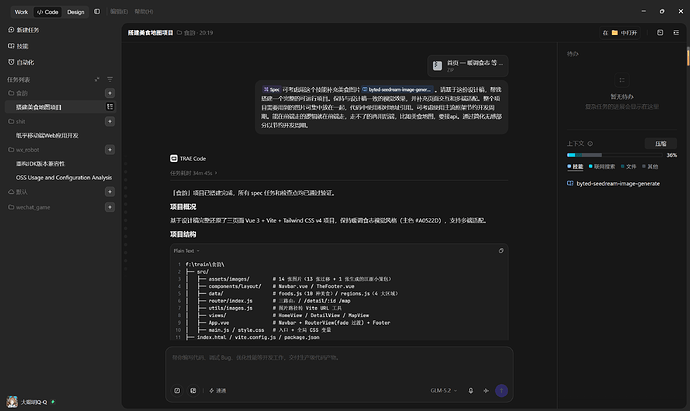Image resolution: width=690 pixels, height=411 pixels.
Task: Click the 食韵 folder label in header
Action: click(186, 33)
